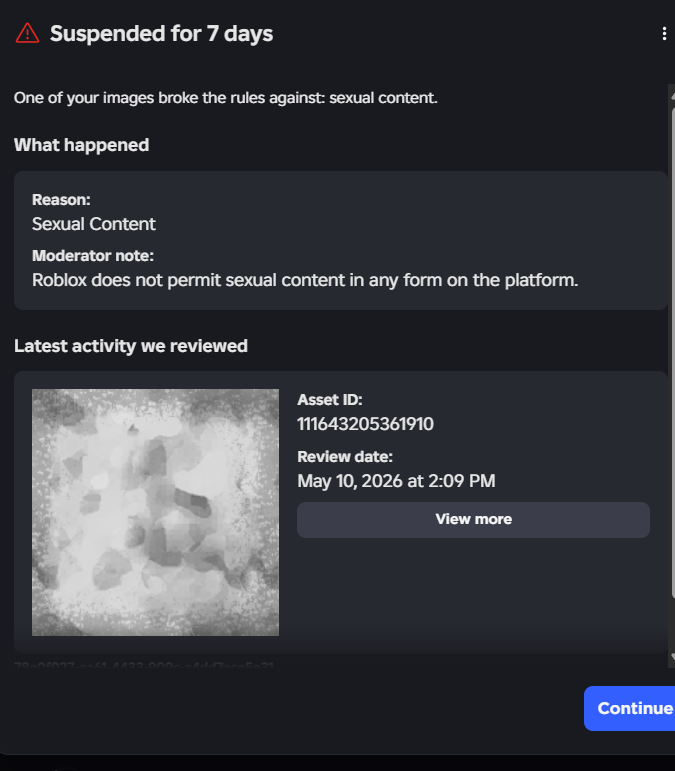Click the Latest activity we reviewed heading
The width and height of the screenshot is (675, 771).
(131, 346)
